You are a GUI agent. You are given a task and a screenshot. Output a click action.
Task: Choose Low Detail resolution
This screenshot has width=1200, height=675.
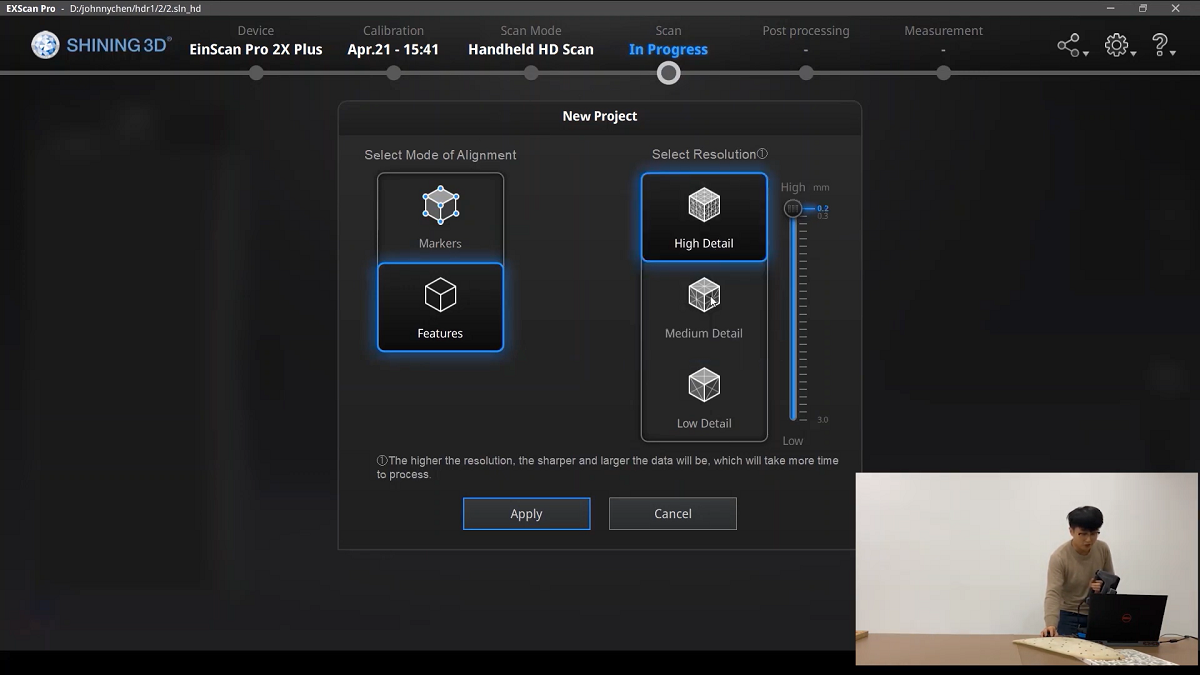(704, 397)
